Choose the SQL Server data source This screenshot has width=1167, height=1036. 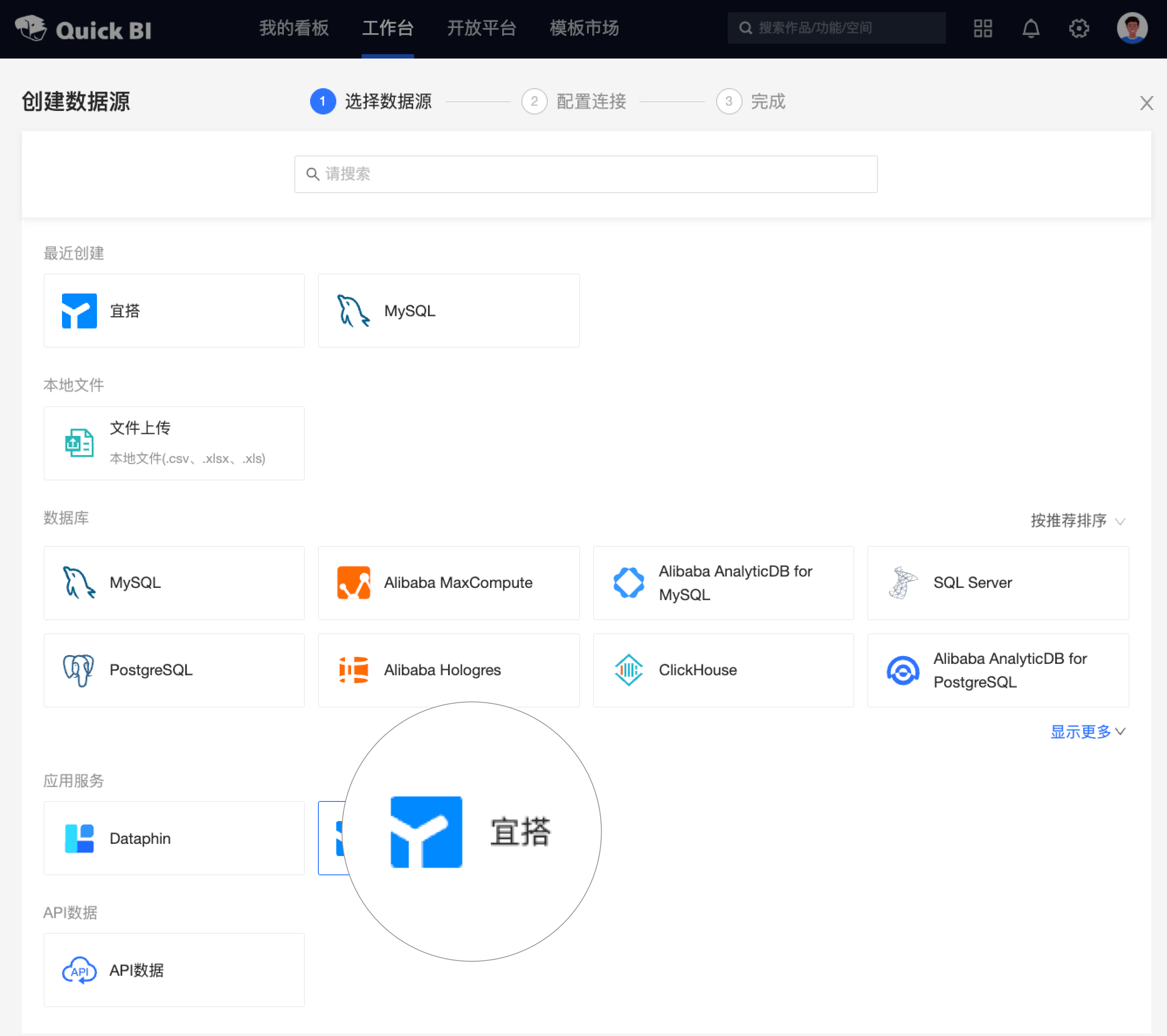[998, 583]
